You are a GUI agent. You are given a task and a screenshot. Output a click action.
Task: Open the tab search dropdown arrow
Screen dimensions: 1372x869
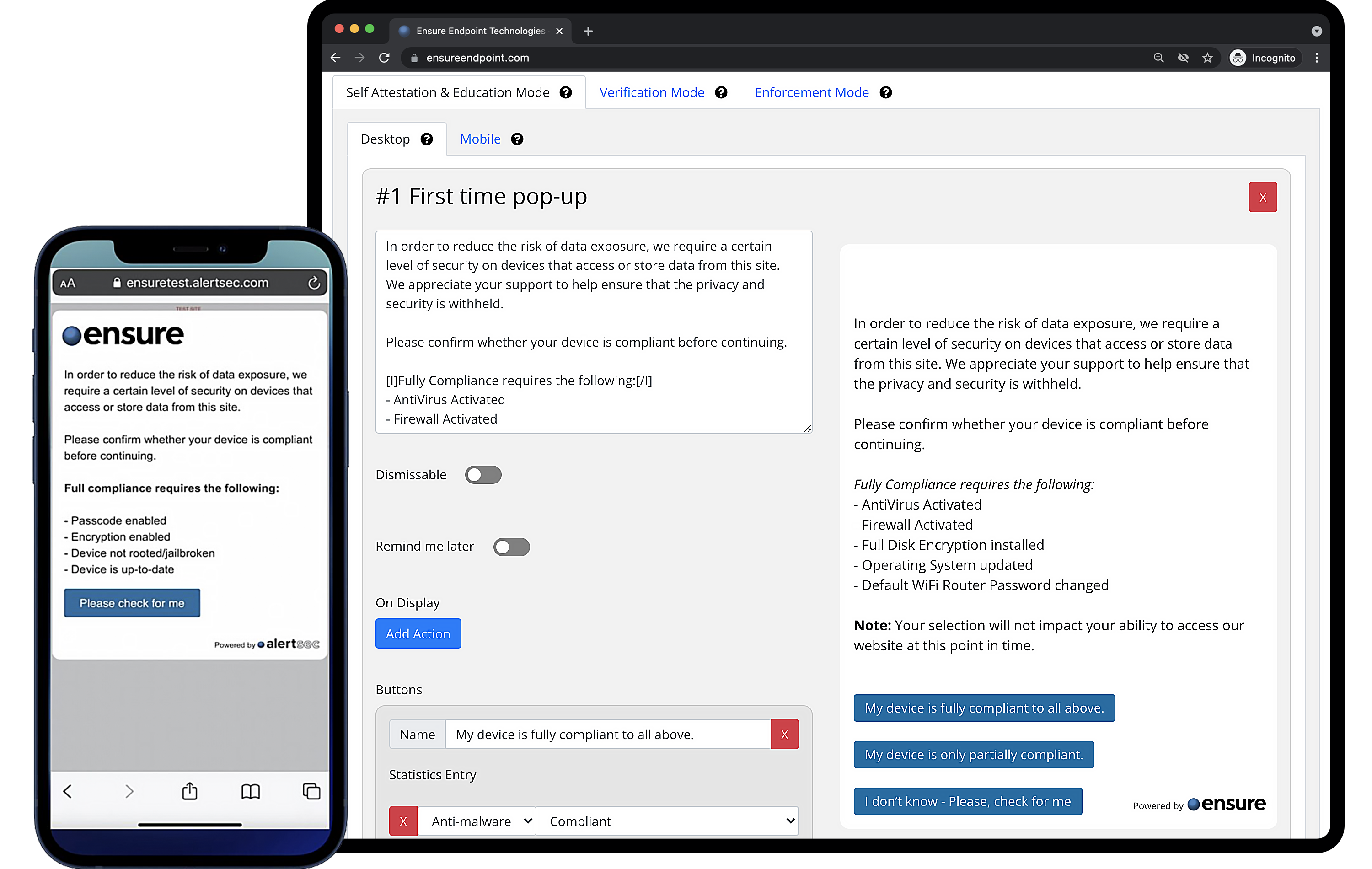pyautogui.click(x=1317, y=31)
